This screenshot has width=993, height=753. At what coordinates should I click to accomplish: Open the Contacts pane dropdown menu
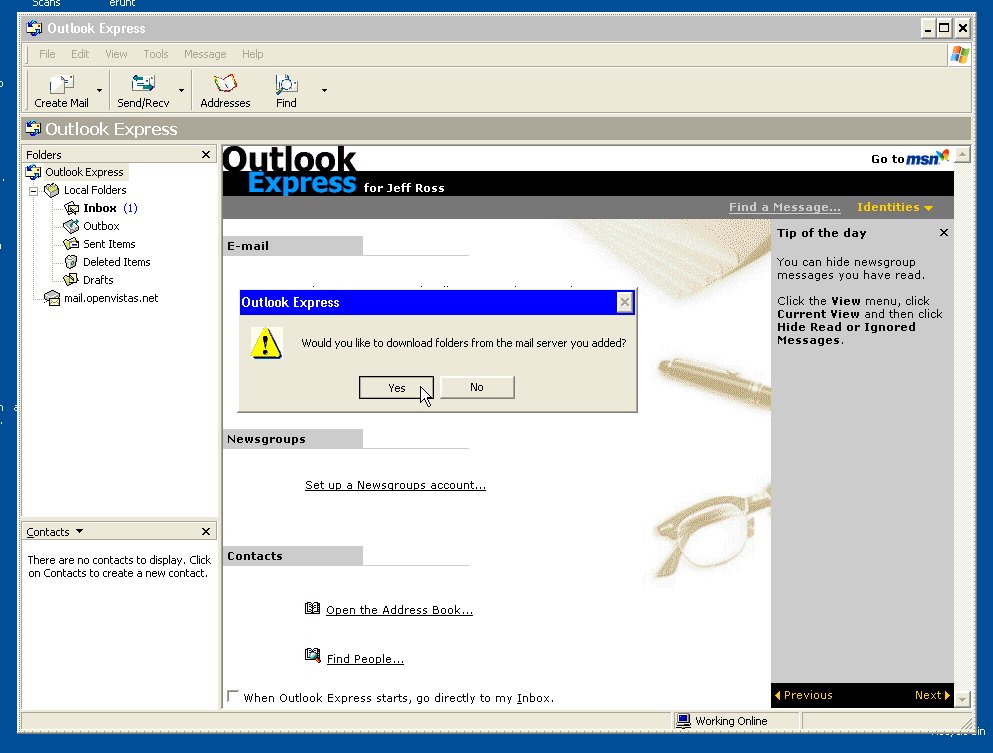coord(79,531)
